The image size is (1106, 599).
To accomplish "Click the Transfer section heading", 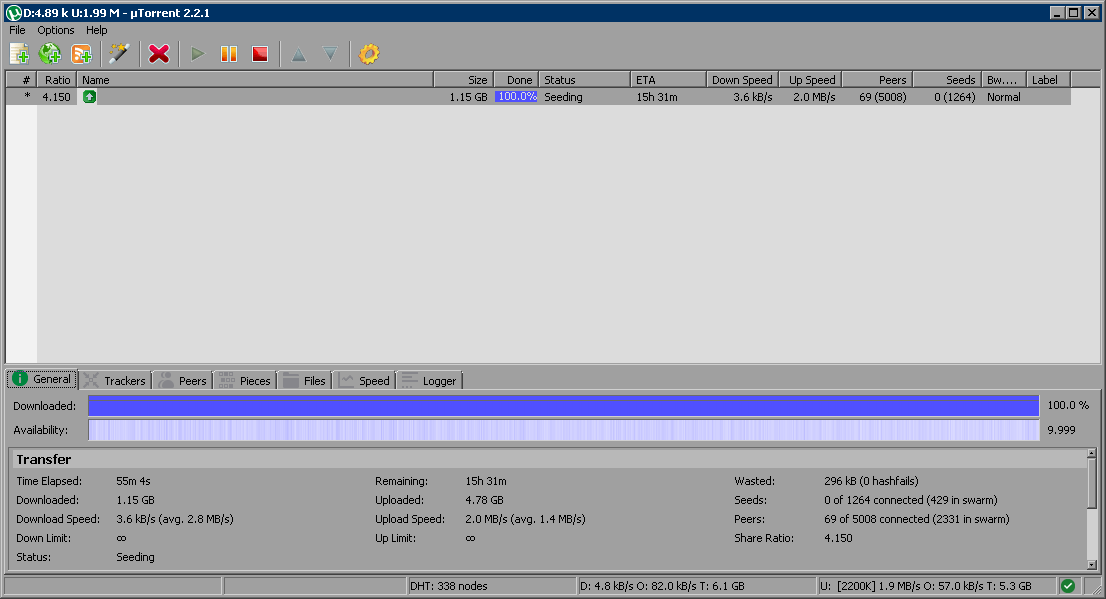I will click(x=44, y=459).
